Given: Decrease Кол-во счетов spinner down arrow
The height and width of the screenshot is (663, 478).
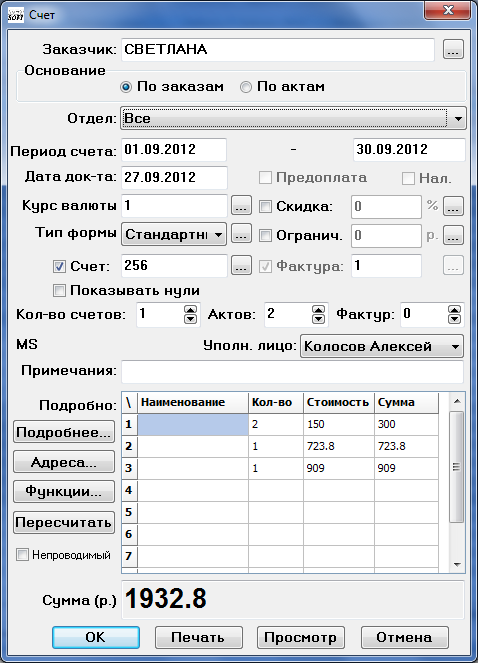Looking at the screenshot, I should (x=191, y=319).
